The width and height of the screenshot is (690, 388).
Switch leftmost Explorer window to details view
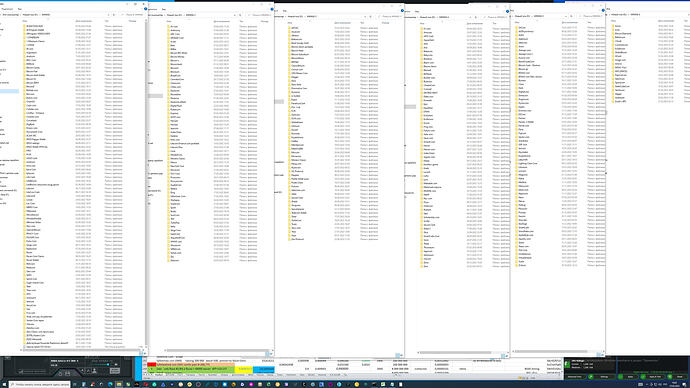tap(140, 353)
